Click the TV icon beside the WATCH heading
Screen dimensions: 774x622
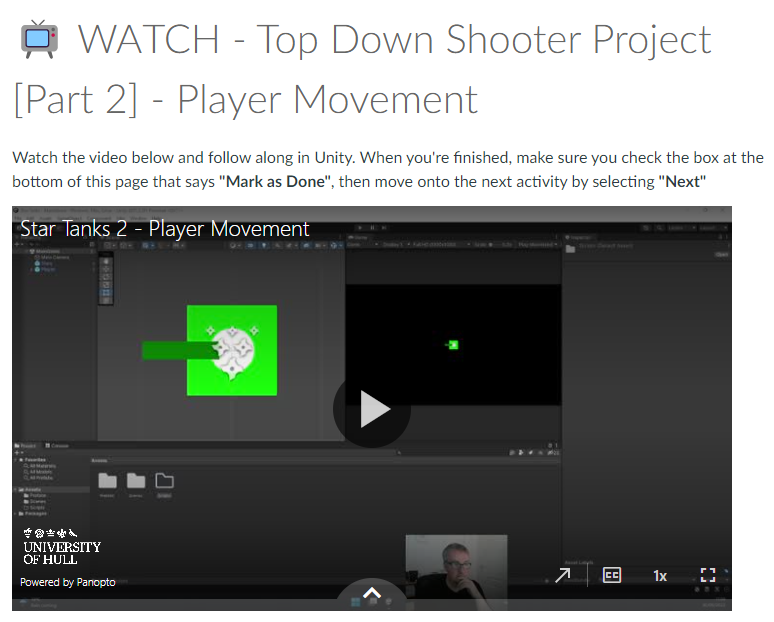coord(38,39)
